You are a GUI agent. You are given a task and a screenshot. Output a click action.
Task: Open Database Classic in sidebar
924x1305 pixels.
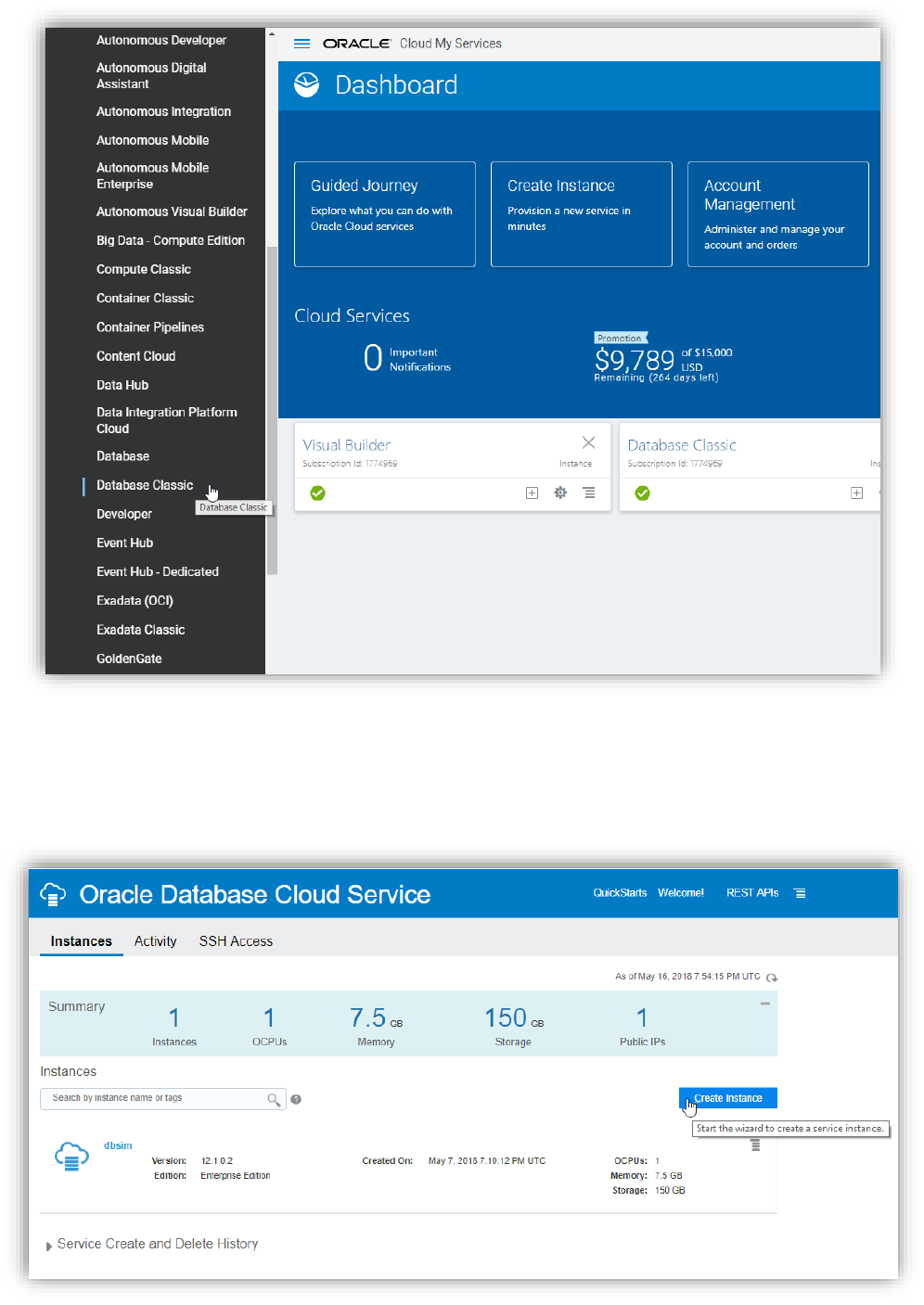[x=145, y=485]
